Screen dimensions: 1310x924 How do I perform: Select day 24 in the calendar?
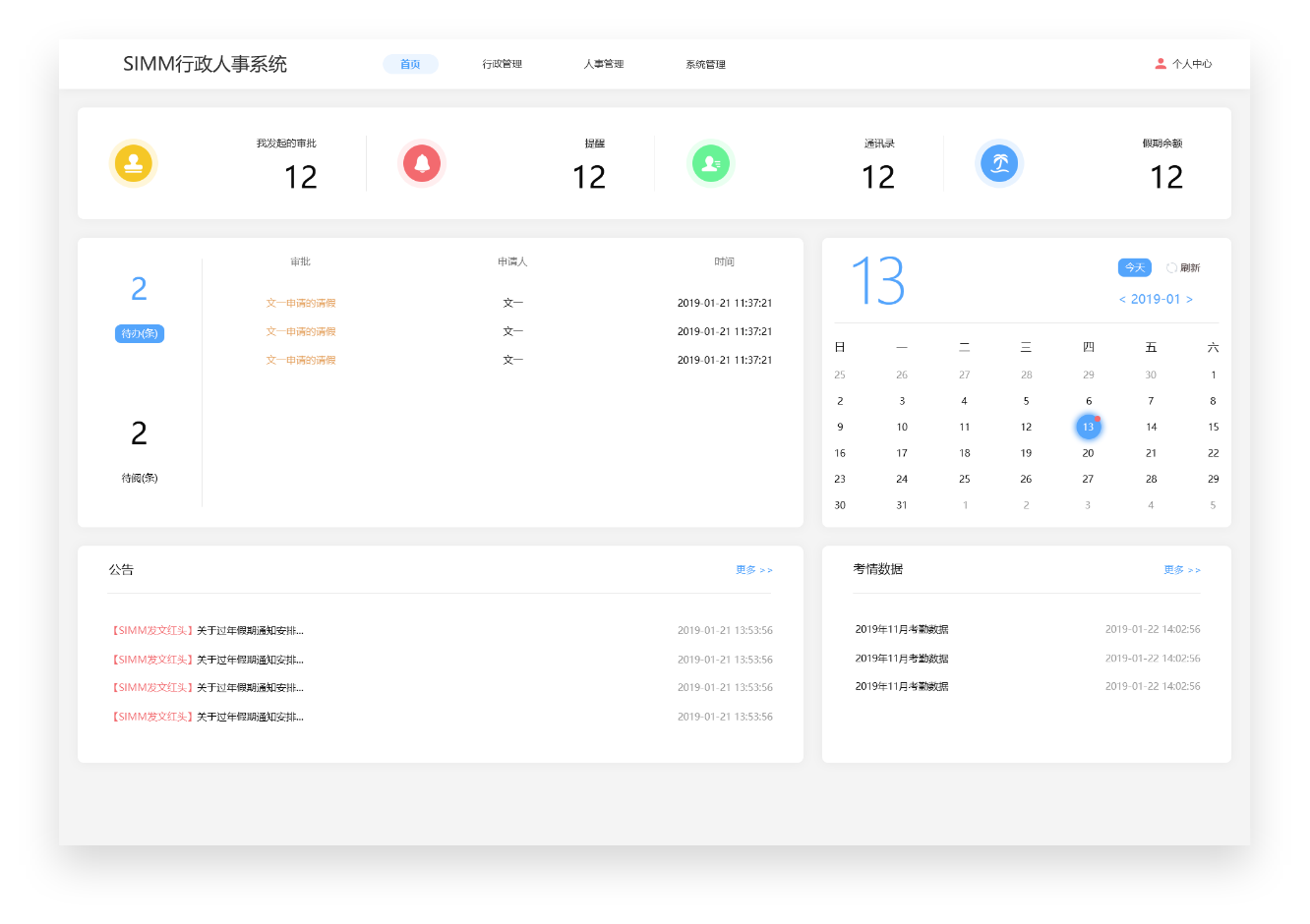coord(902,479)
